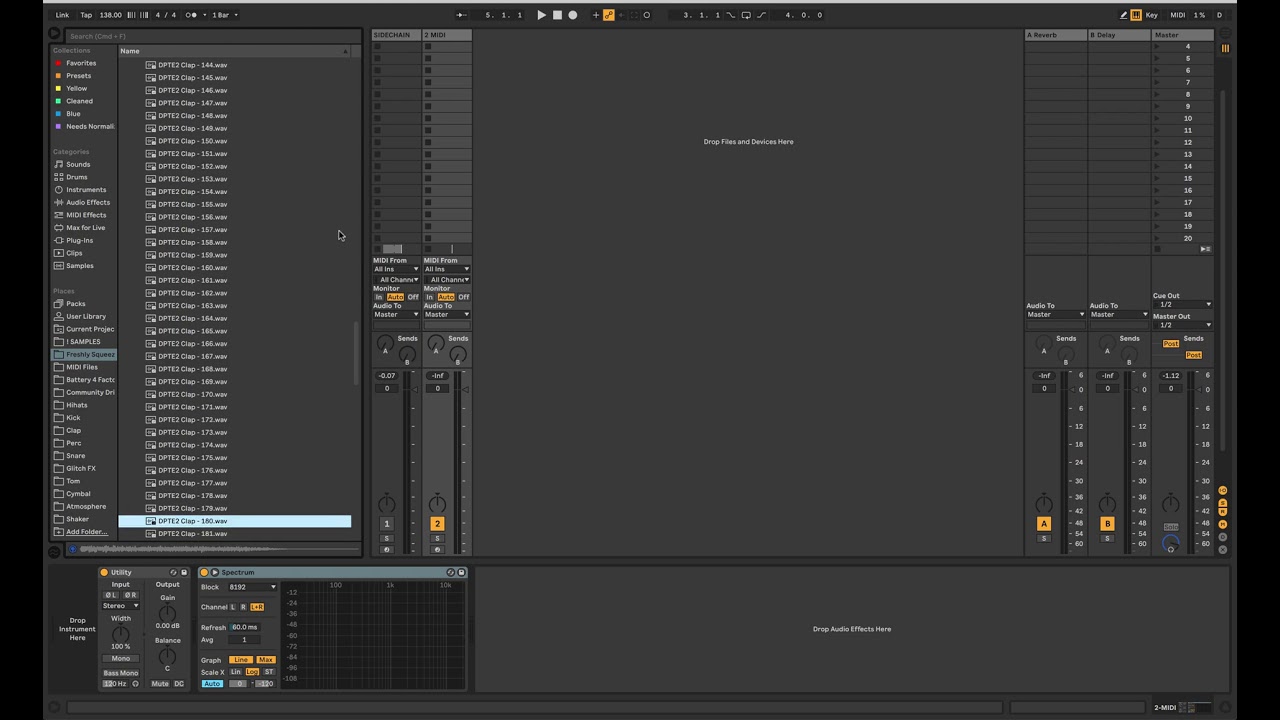Adjust the Utility Width knob
Image resolution: width=1280 pixels, height=720 pixels.
[120, 634]
